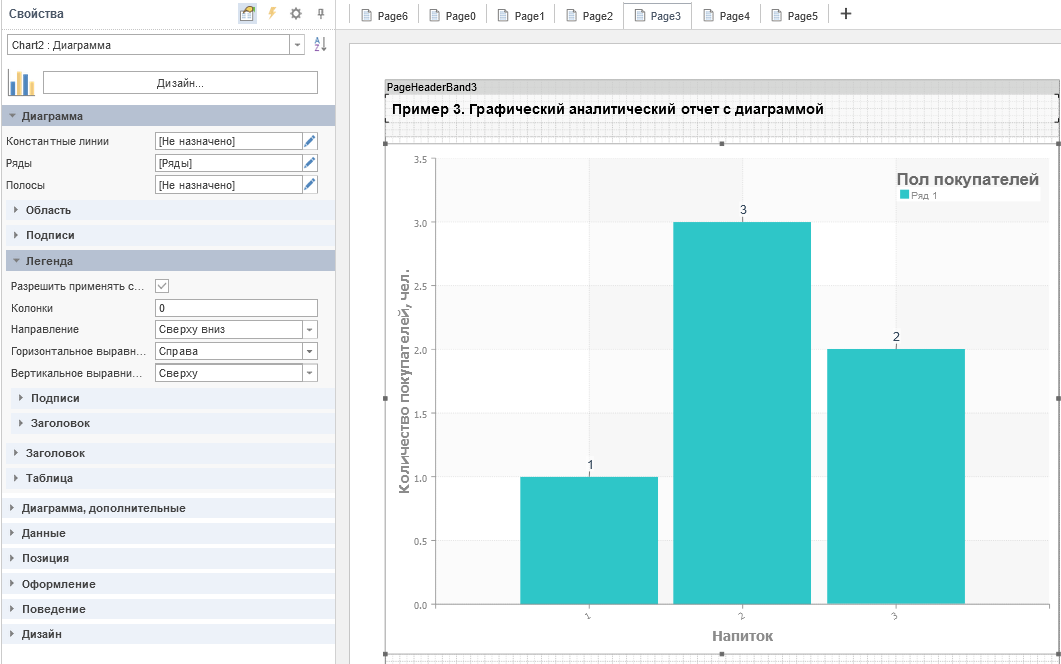The image size is (1061, 664).
Task: Open the Направление dropdown
Action: coord(310,330)
